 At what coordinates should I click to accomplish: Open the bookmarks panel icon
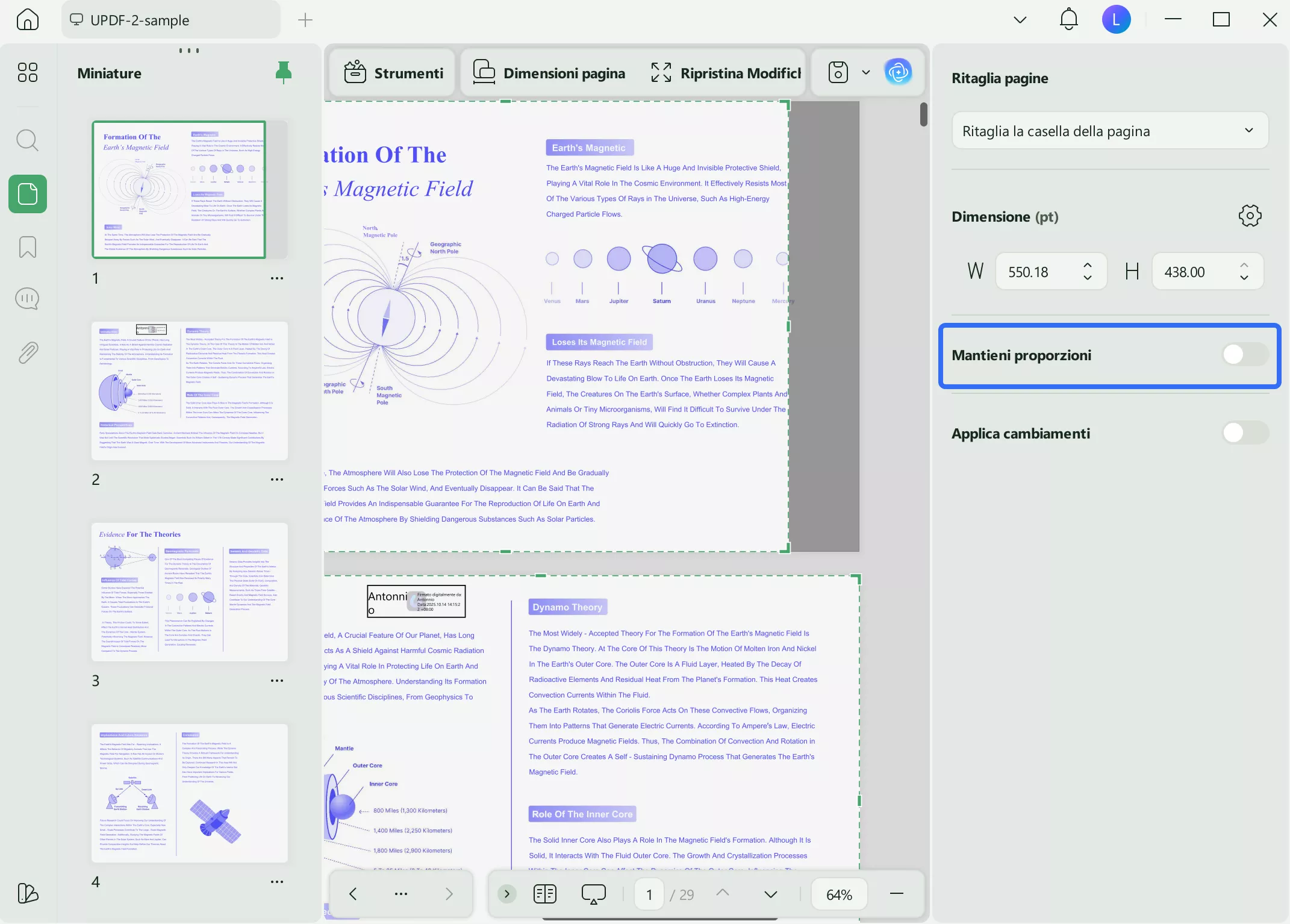point(27,247)
